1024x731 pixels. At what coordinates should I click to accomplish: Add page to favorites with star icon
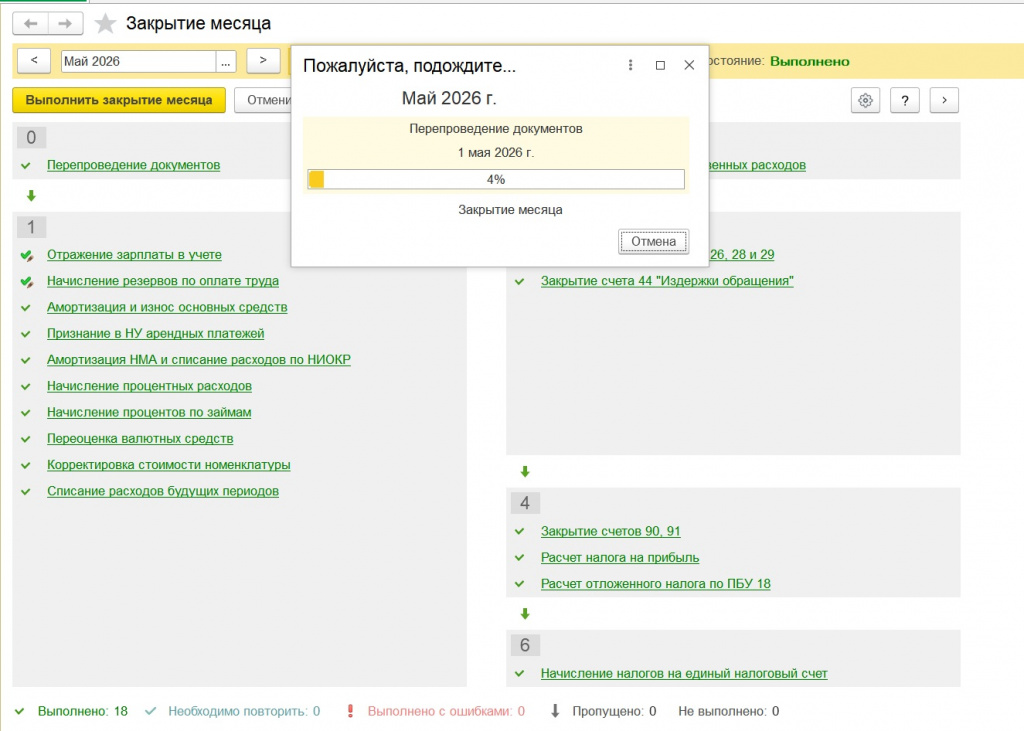(105, 24)
